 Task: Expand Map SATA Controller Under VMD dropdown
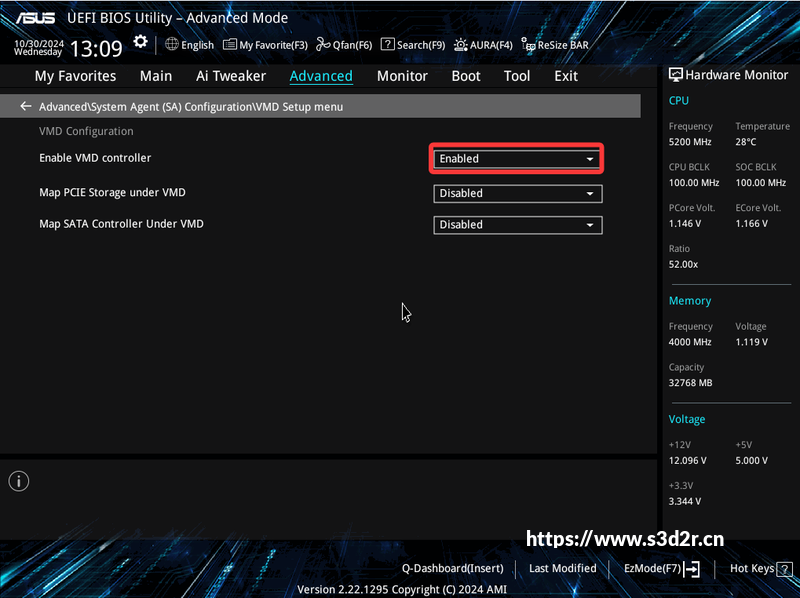[517, 225]
